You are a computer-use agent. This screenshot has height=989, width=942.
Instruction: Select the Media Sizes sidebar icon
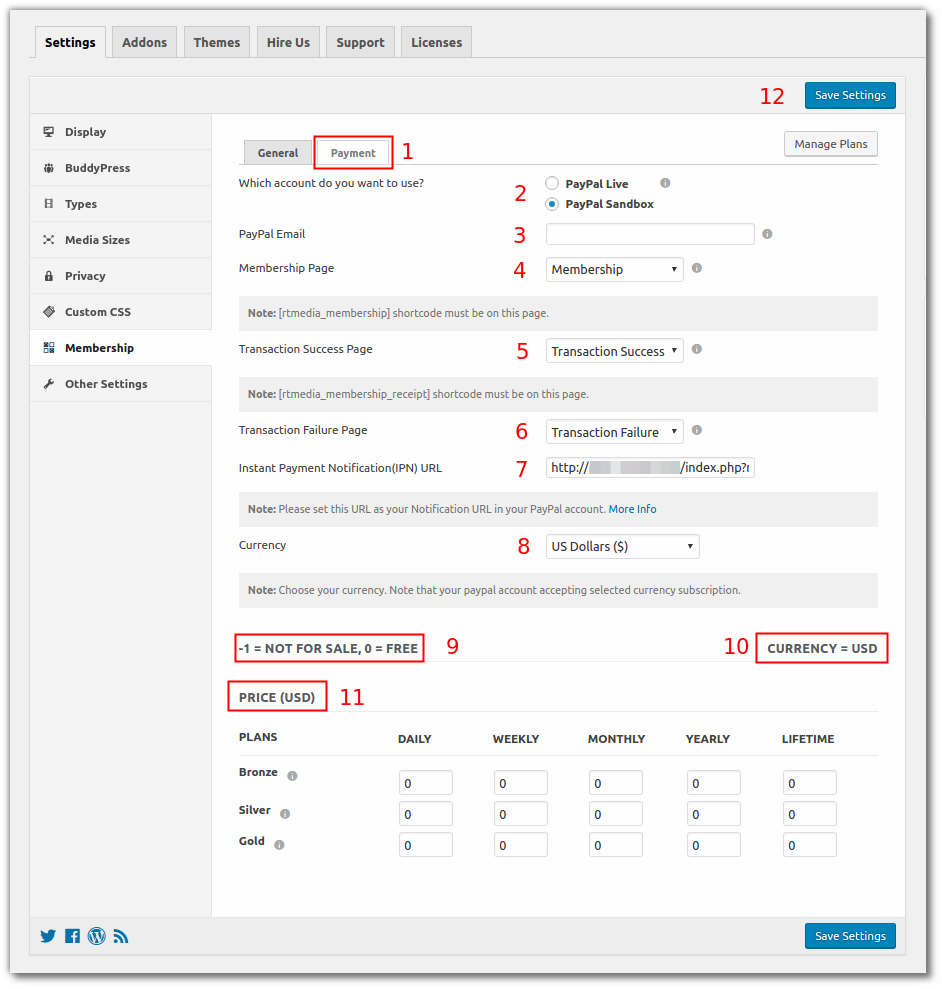click(48, 239)
